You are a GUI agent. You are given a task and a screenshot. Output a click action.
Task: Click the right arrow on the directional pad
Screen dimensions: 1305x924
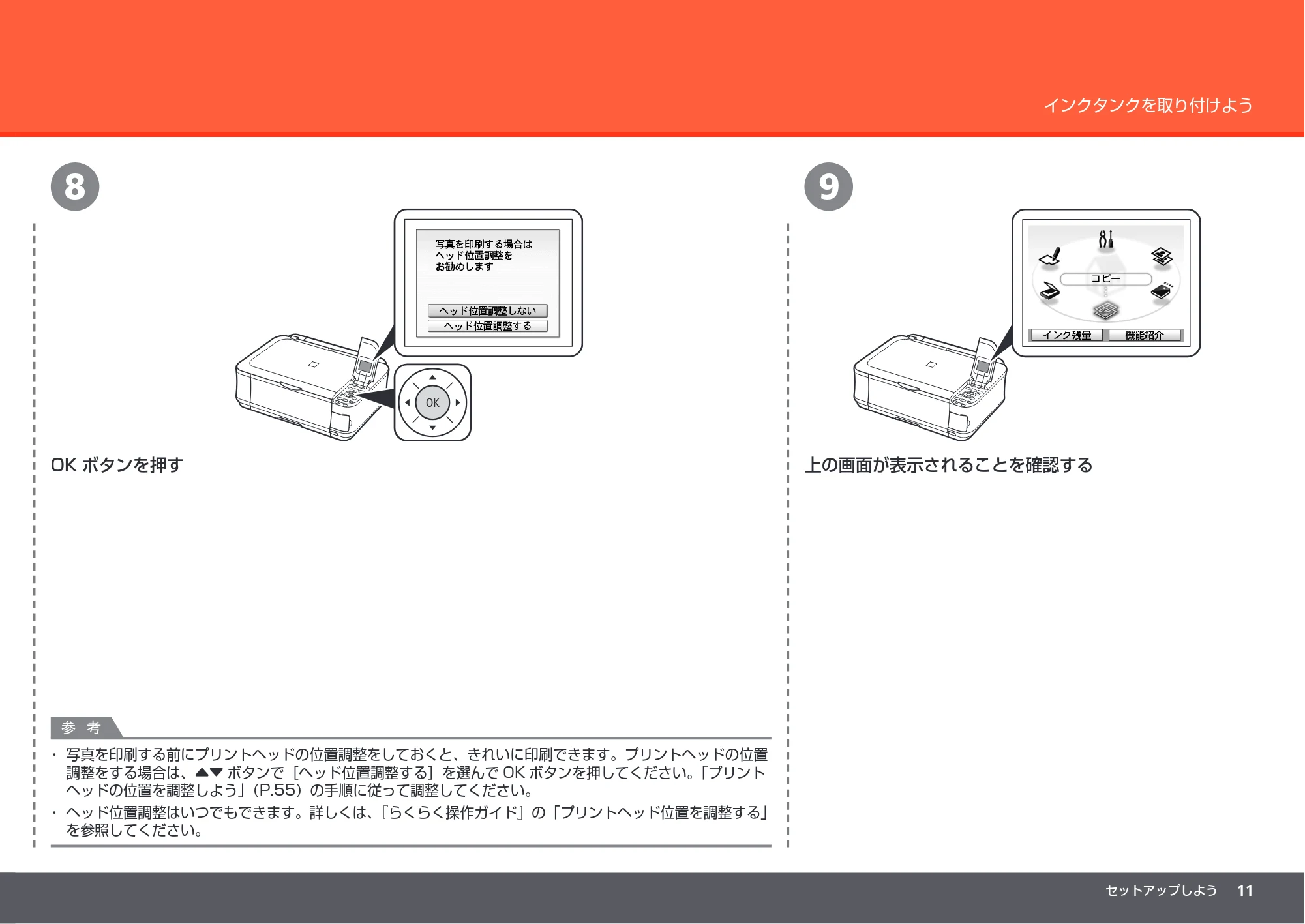pos(458,402)
